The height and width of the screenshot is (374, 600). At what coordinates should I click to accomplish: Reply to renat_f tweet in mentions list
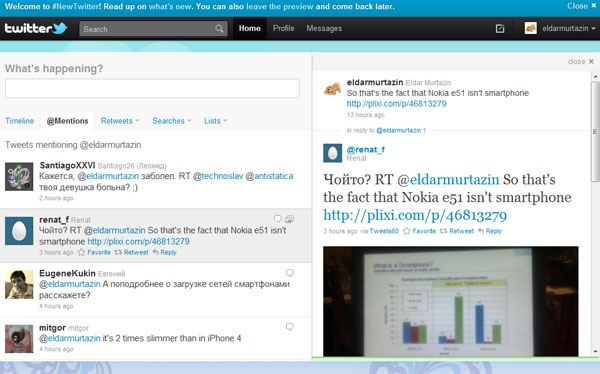click(165, 252)
